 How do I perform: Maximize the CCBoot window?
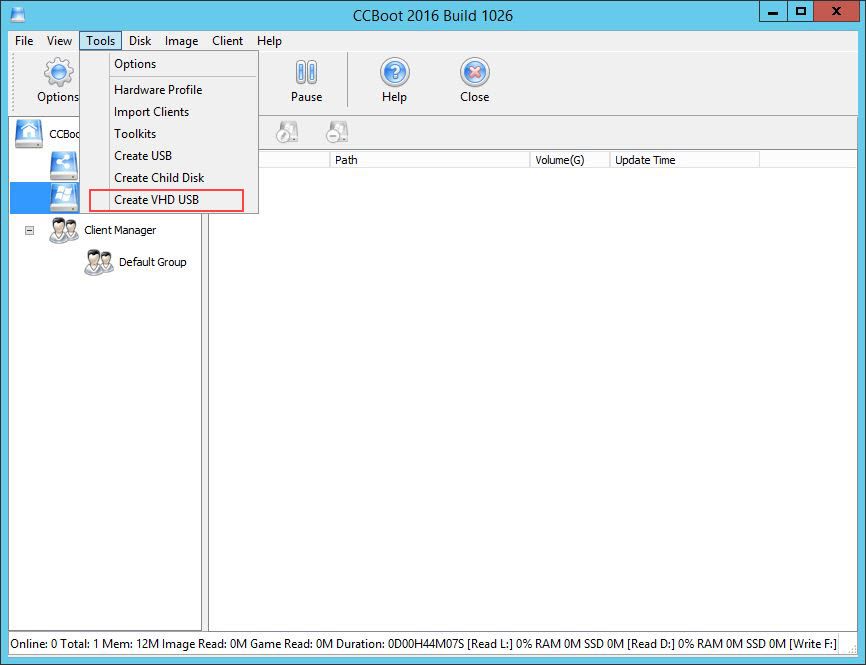(x=800, y=12)
